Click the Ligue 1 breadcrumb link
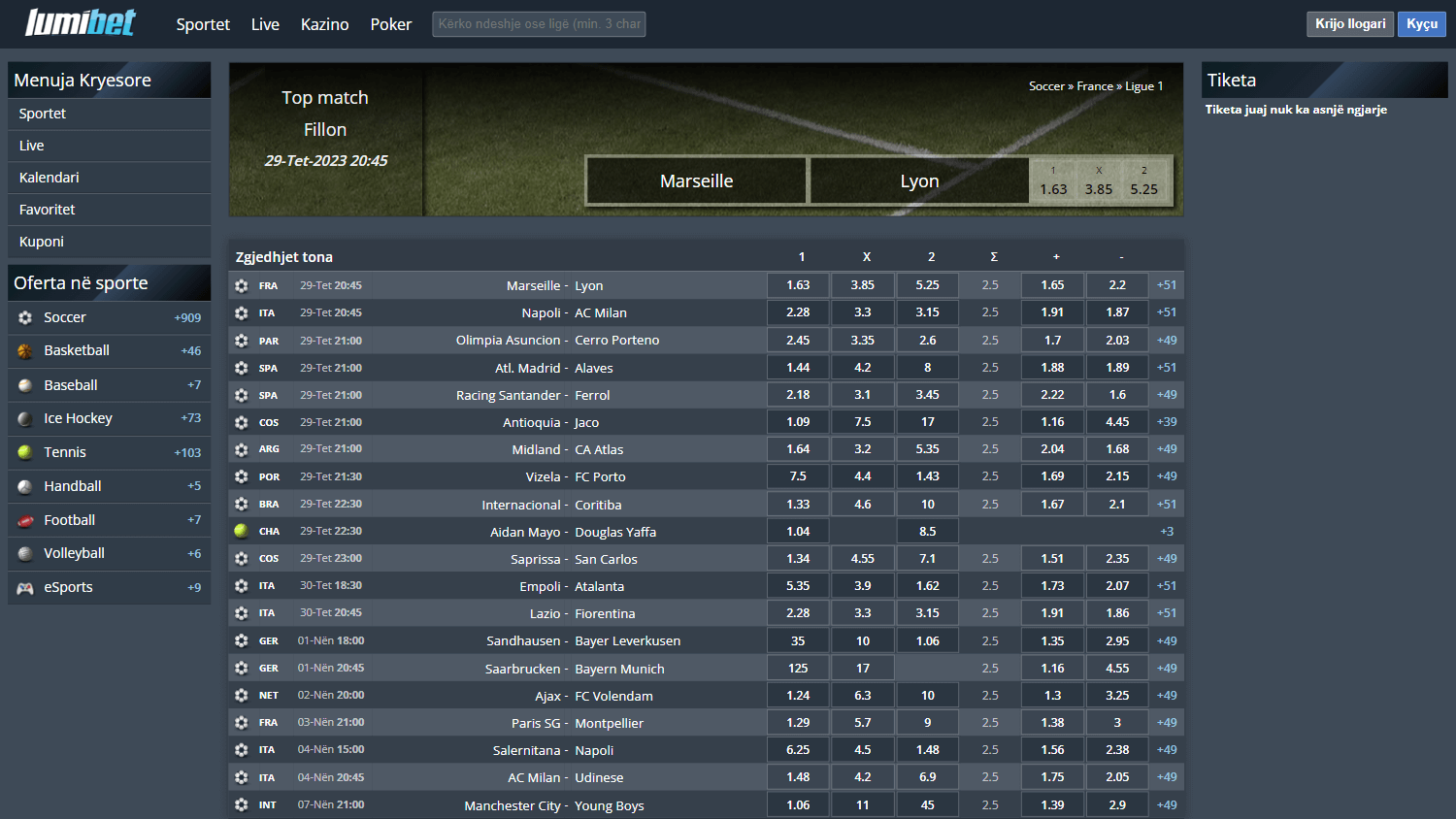 pos(1144,86)
